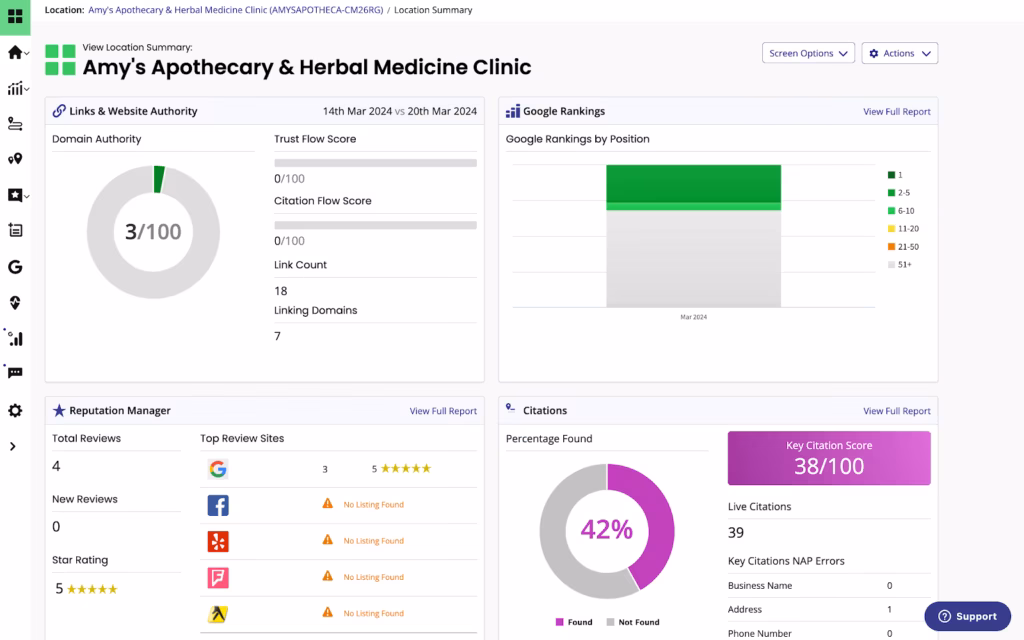Open the settings gear in sidebar
1024x640 pixels.
(15, 410)
